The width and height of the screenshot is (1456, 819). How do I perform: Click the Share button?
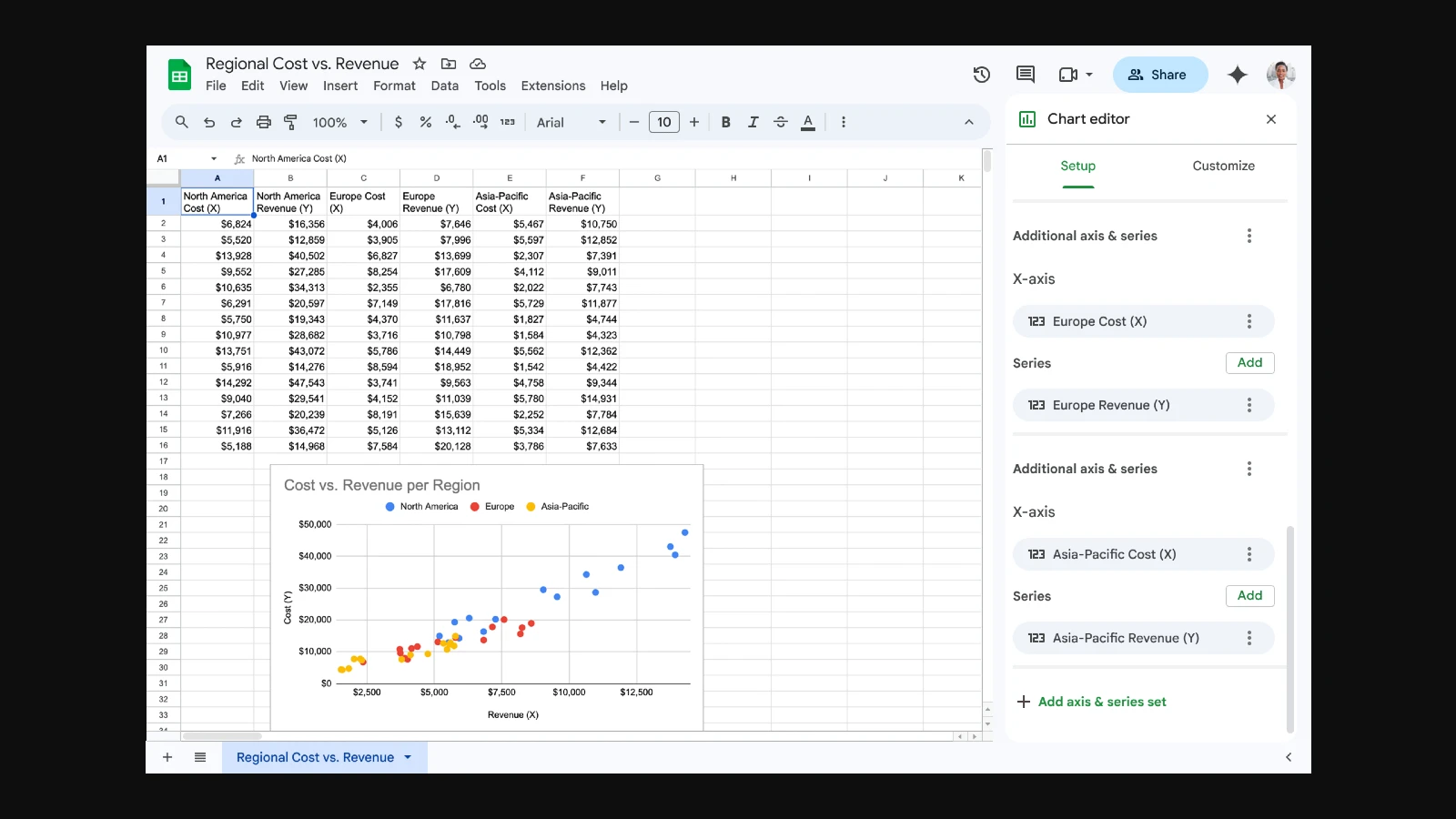(1160, 75)
